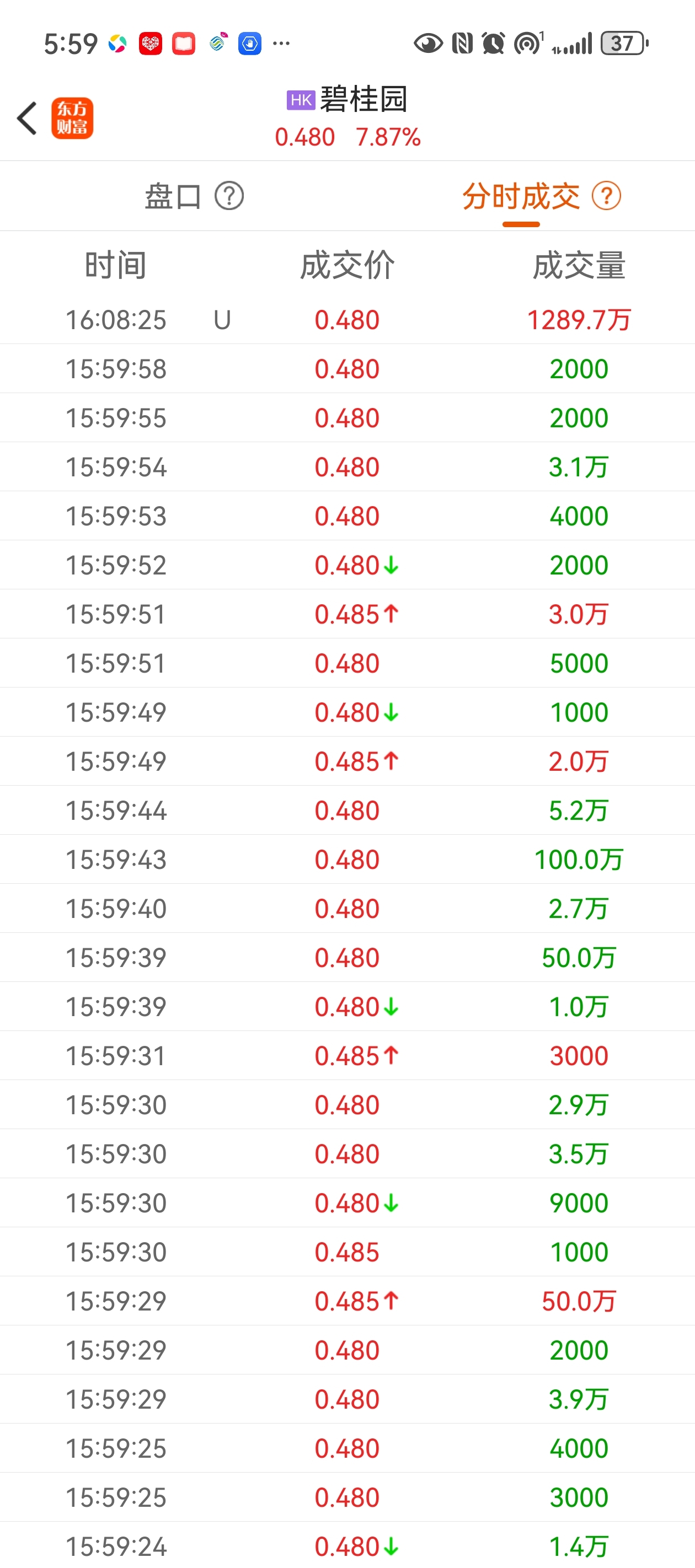
Task: Tap the battery indicator in status bar
Action: tap(624, 43)
